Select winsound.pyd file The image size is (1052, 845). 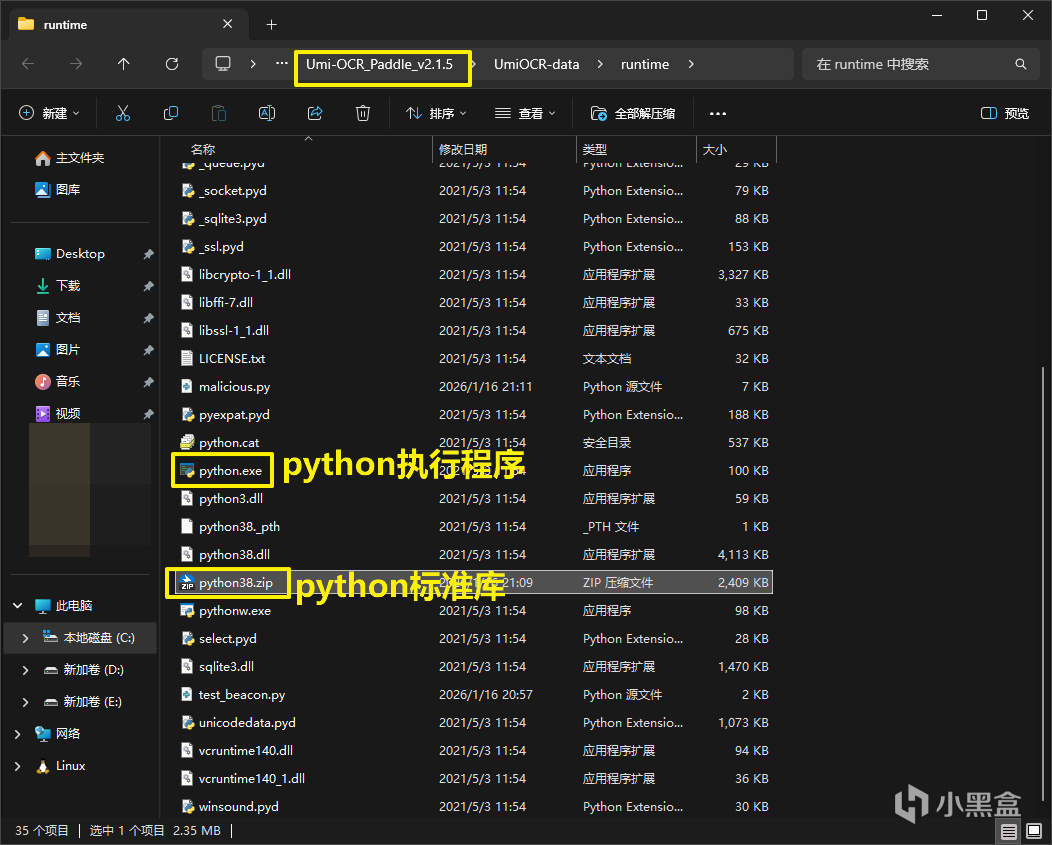coord(239,807)
